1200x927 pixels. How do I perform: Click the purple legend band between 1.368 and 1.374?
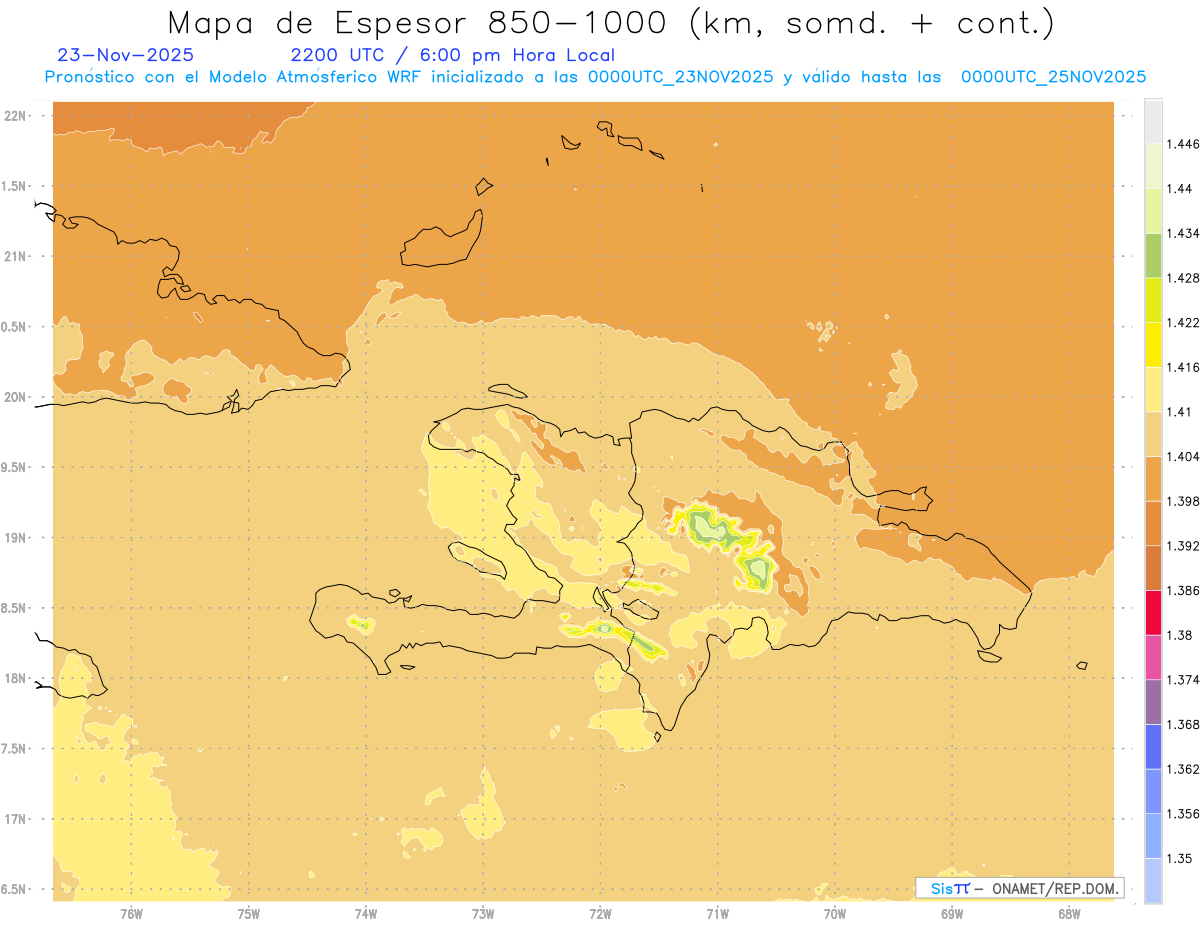pos(1153,702)
